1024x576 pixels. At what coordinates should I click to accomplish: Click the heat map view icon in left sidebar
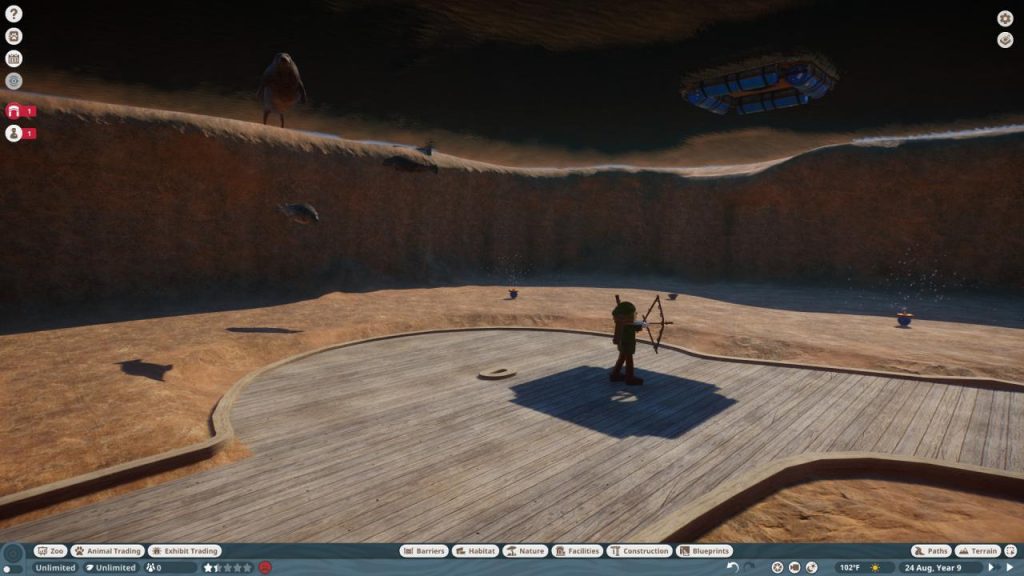tap(14, 81)
